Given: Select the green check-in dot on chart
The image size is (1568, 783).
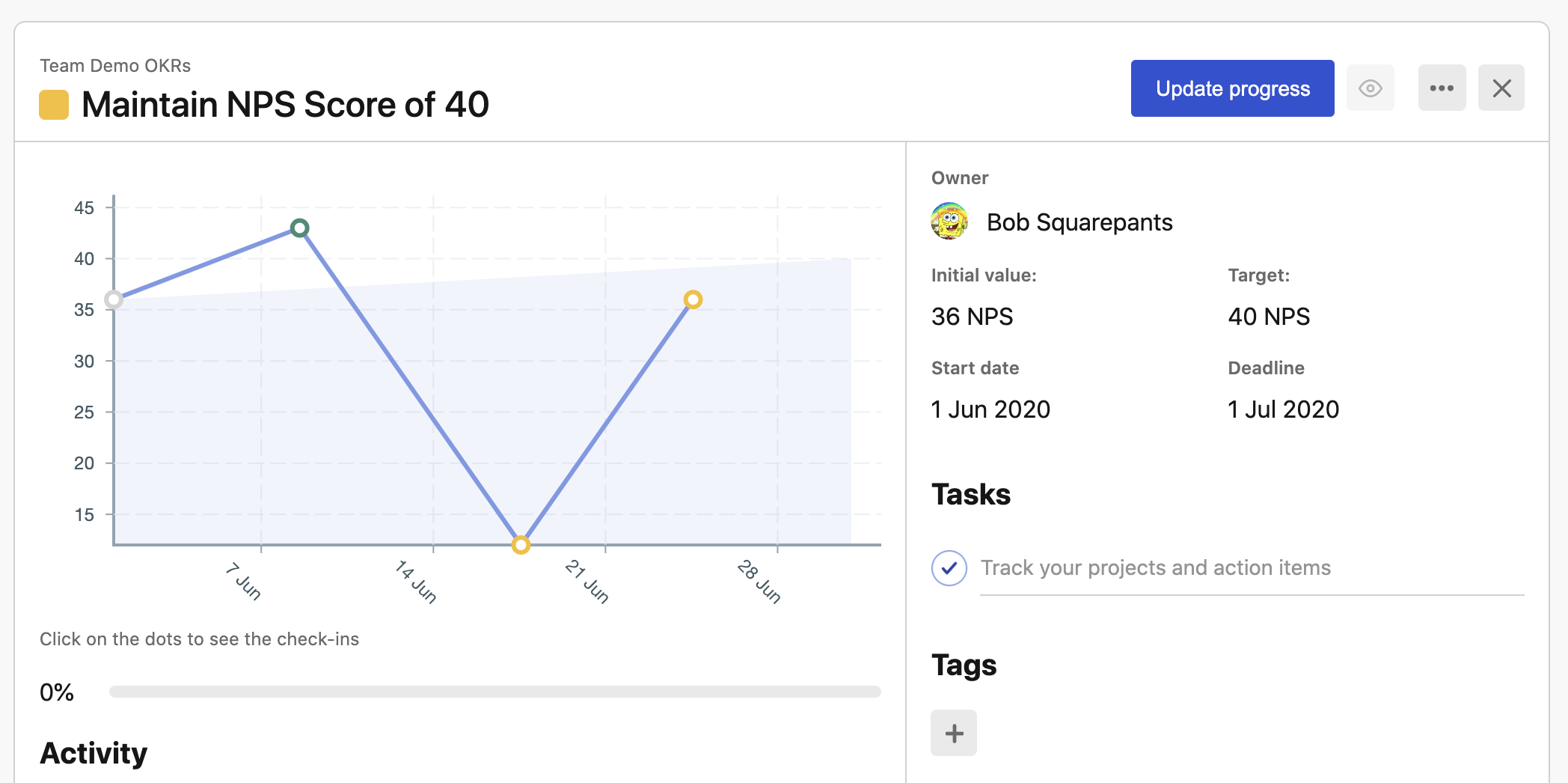Looking at the screenshot, I should coord(299,228).
